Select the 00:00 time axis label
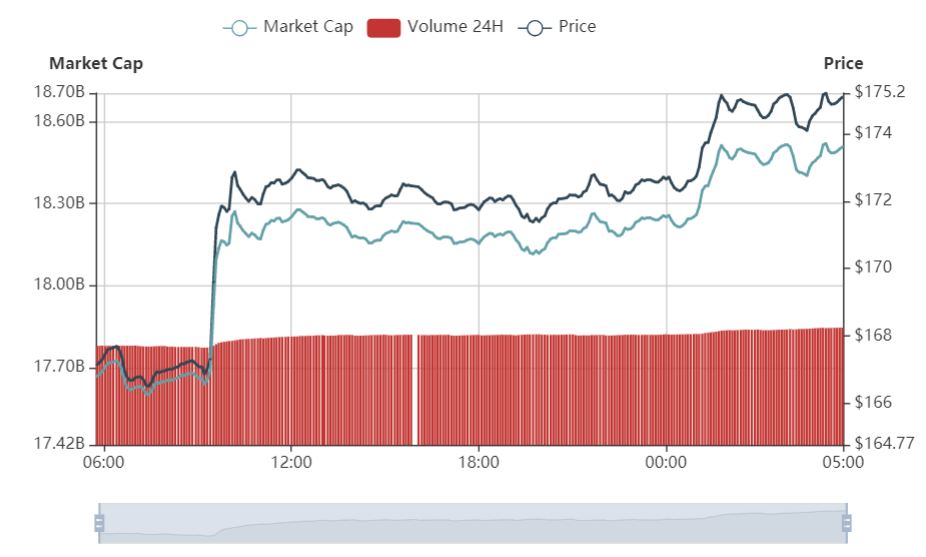Viewport: 926px width, 557px height. pyautogui.click(x=666, y=463)
